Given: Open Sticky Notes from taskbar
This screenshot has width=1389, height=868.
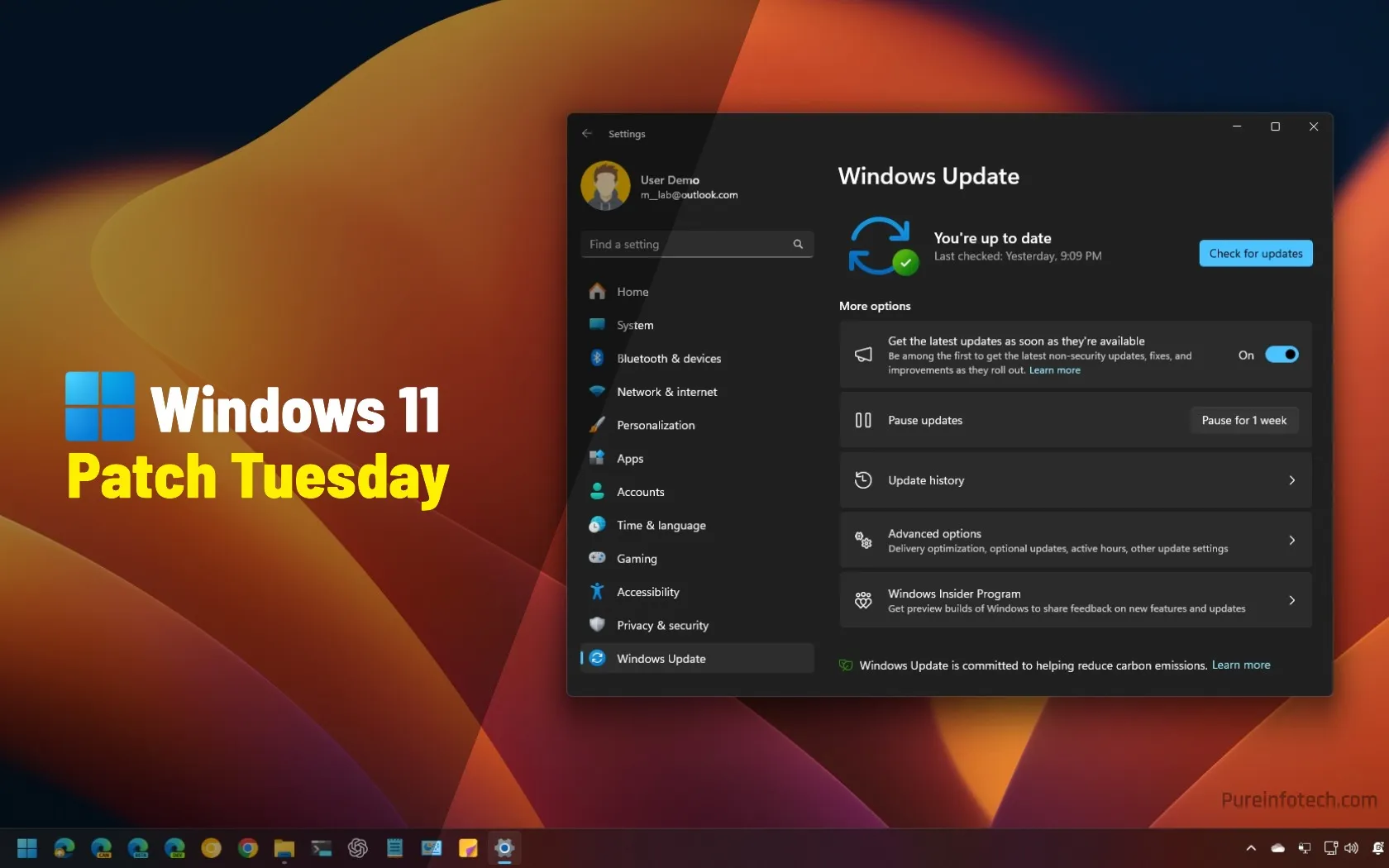Looking at the screenshot, I should coord(468,848).
